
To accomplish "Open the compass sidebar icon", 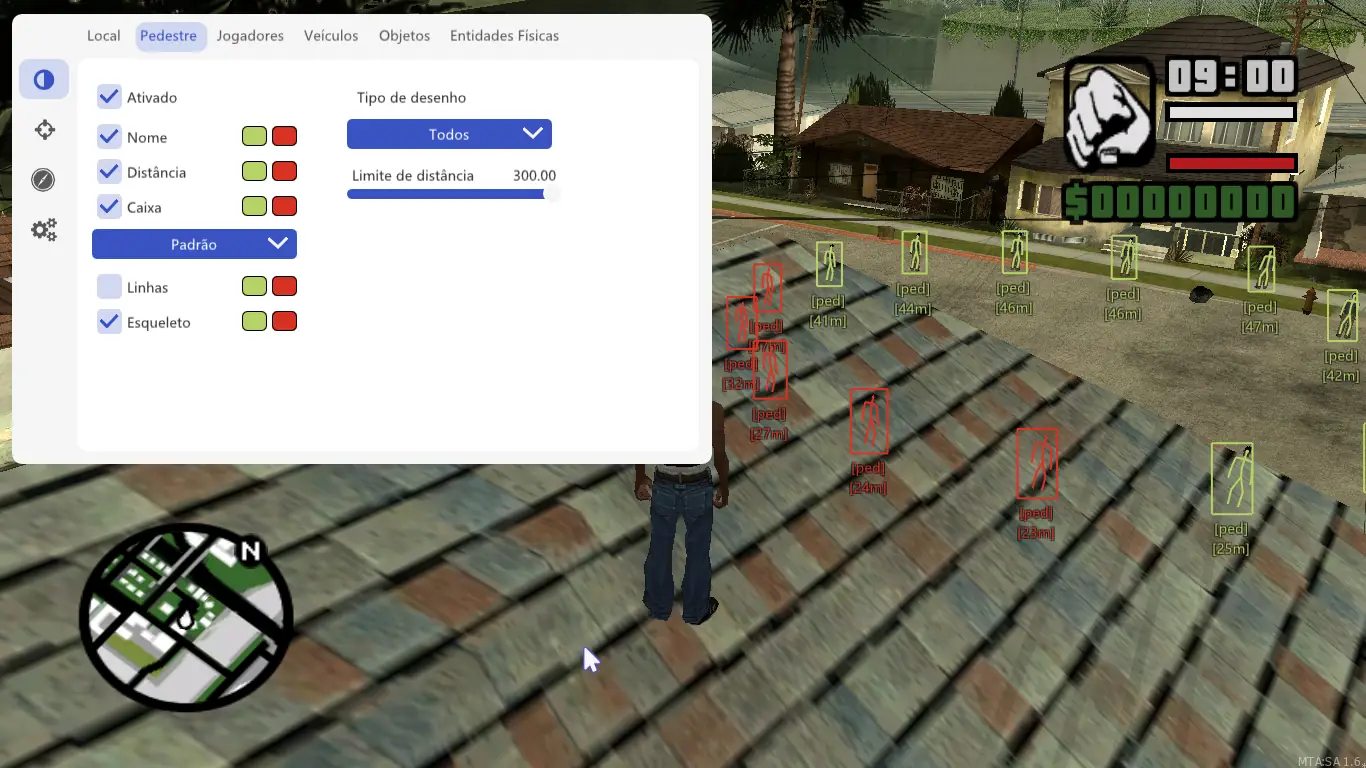I will [x=43, y=180].
